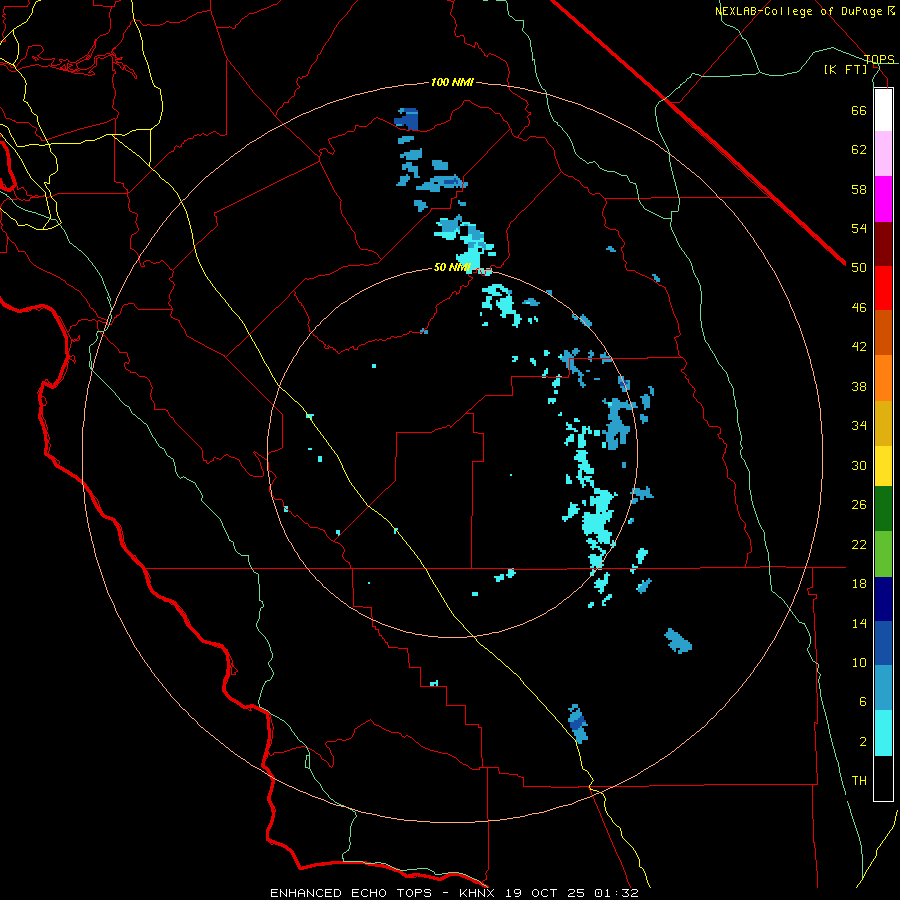
Task: Click the dark orange 46 kft swatch
Action: tap(883, 333)
